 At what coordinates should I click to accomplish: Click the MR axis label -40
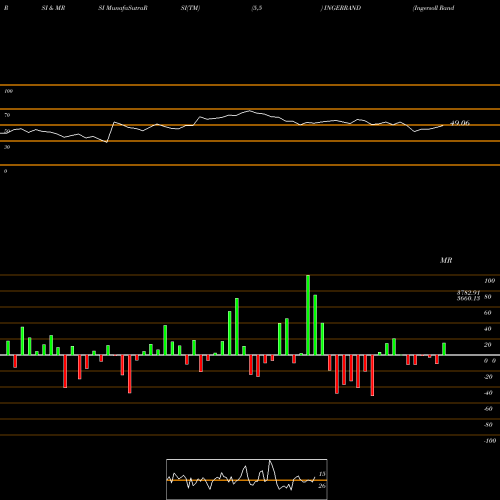(x=488, y=393)
